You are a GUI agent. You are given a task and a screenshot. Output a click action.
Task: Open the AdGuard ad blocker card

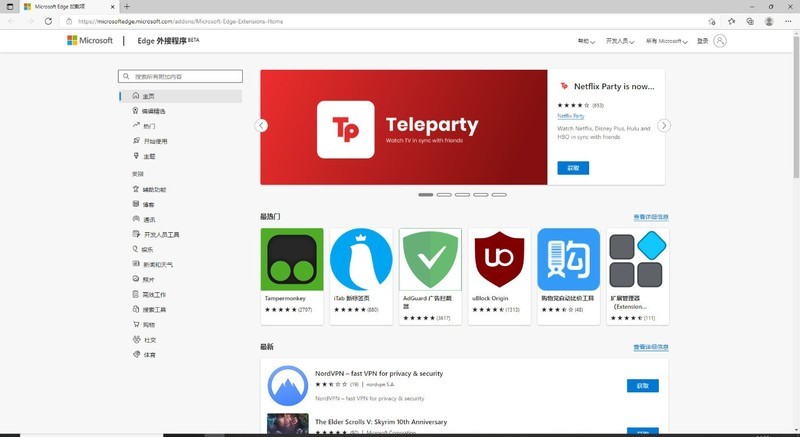[x=430, y=276]
